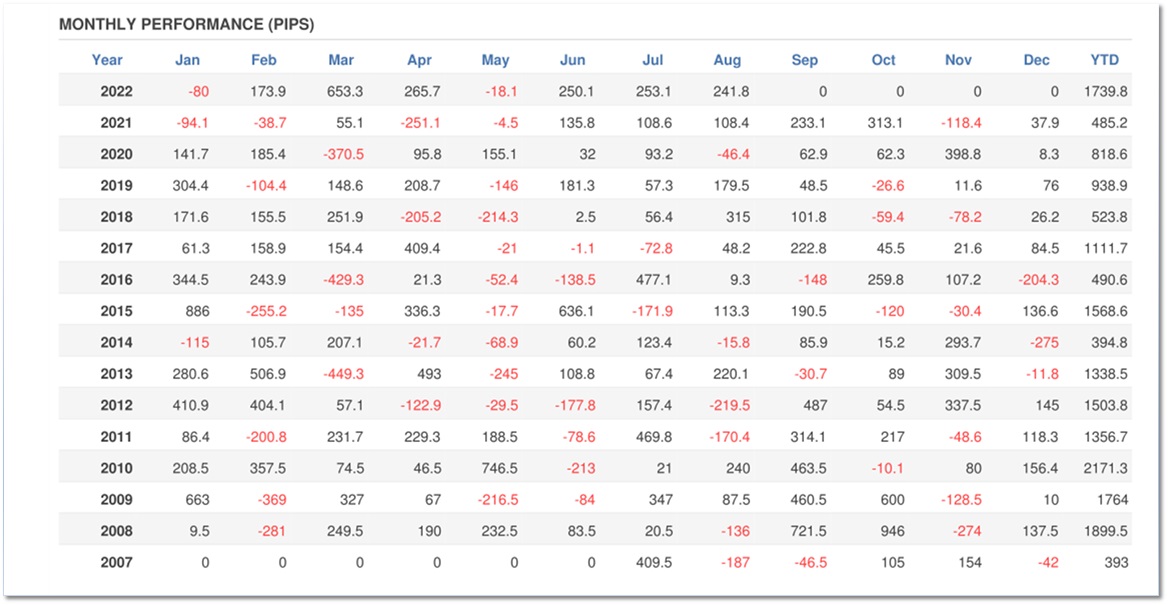The width and height of the screenshot is (1168, 605).
Task: Click the 2019 year row label
Action: [x=116, y=186]
